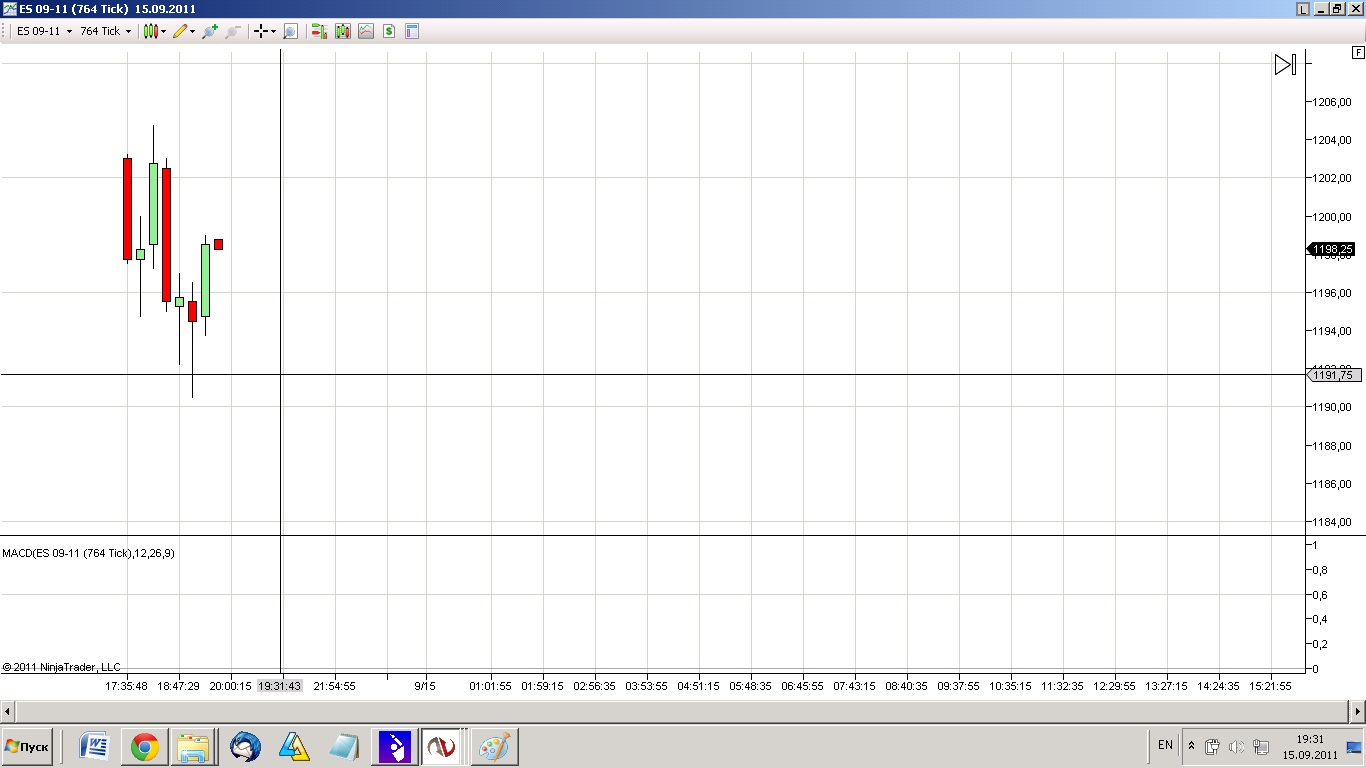This screenshot has height=768, width=1366.
Task: Click the 1198,25 current price marker
Action: 1332,249
